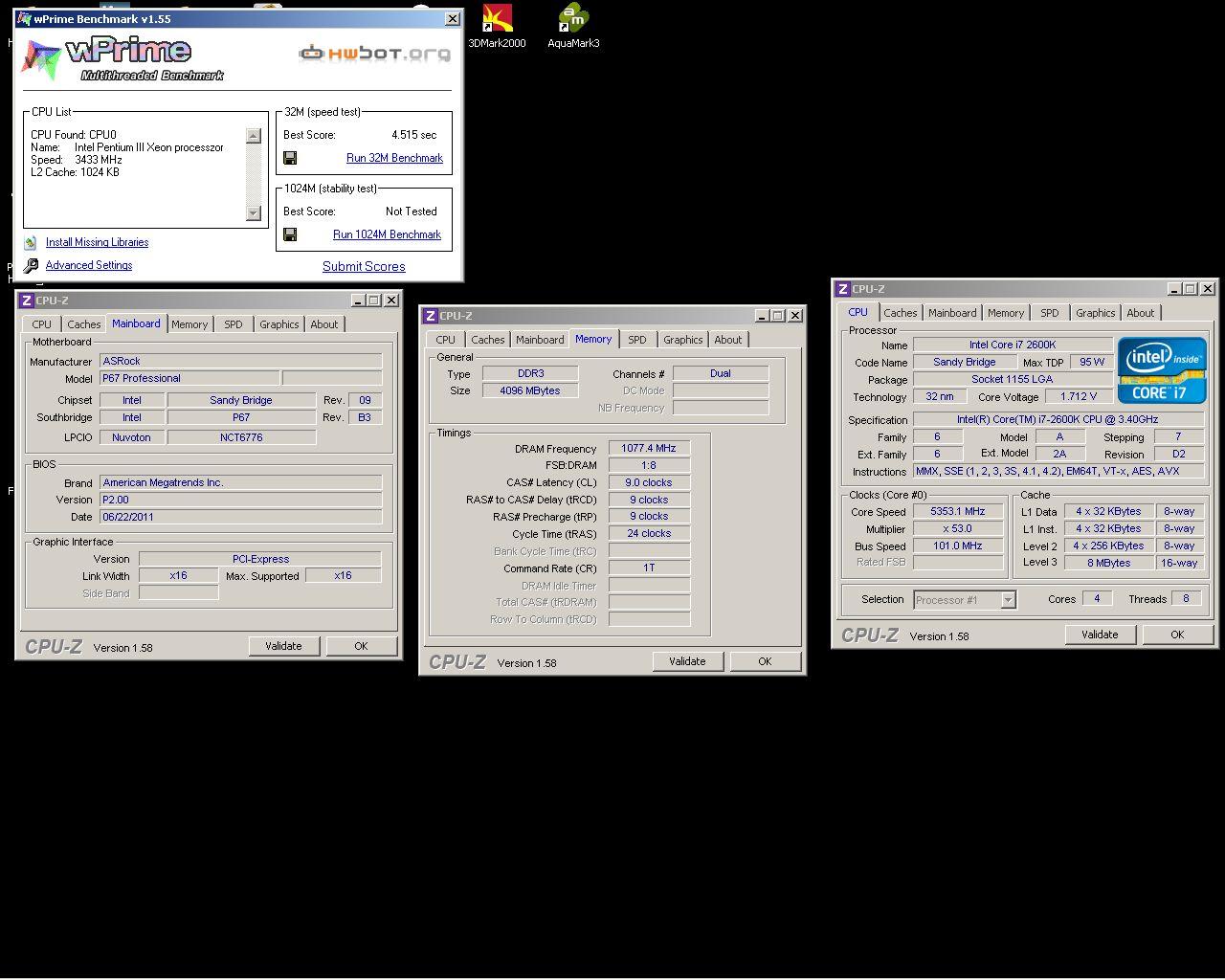Image resolution: width=1225 pixels, height=980 pixels.
Task: Click the hwbot.org logo in wPrime
Action: 374,54
